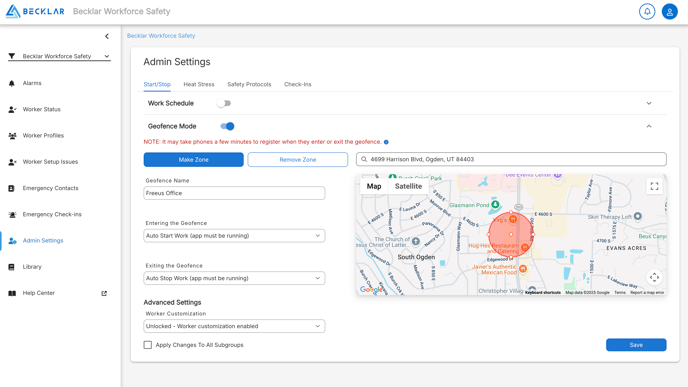Click the filter funnel icon in sidebar
Viewport: 688px width, 387px height.
[12, 56]
